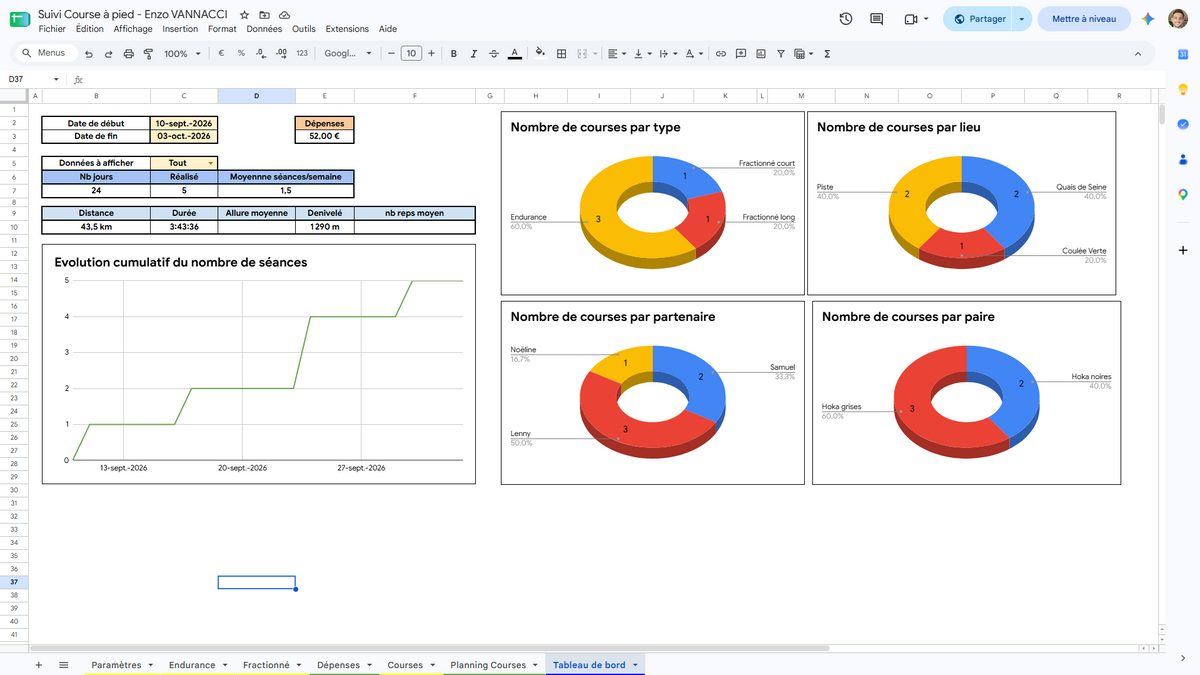Screen dimensions: 1200x675
Task: Open version history clock icon
Action: tap(846, 19)
